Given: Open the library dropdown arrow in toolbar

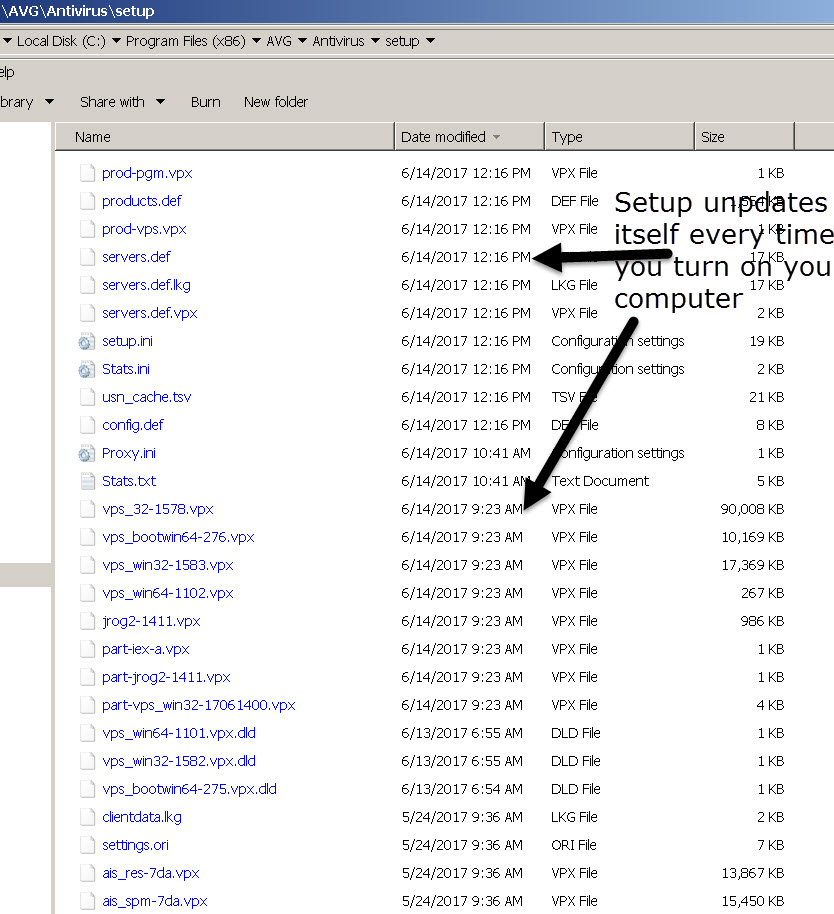Looking at the screenshot, I should tap(50, 102).
